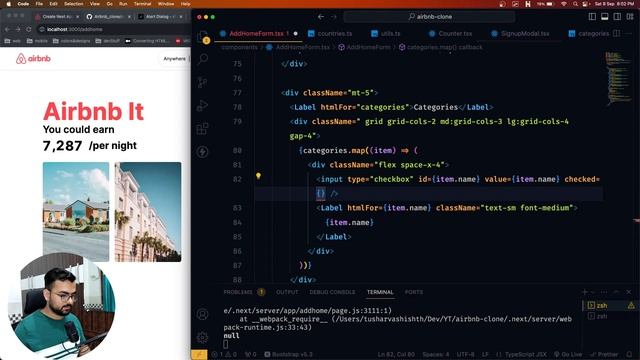Click the Anywhere search pill
Screen dimensions: 640x360
coord(174,59)
